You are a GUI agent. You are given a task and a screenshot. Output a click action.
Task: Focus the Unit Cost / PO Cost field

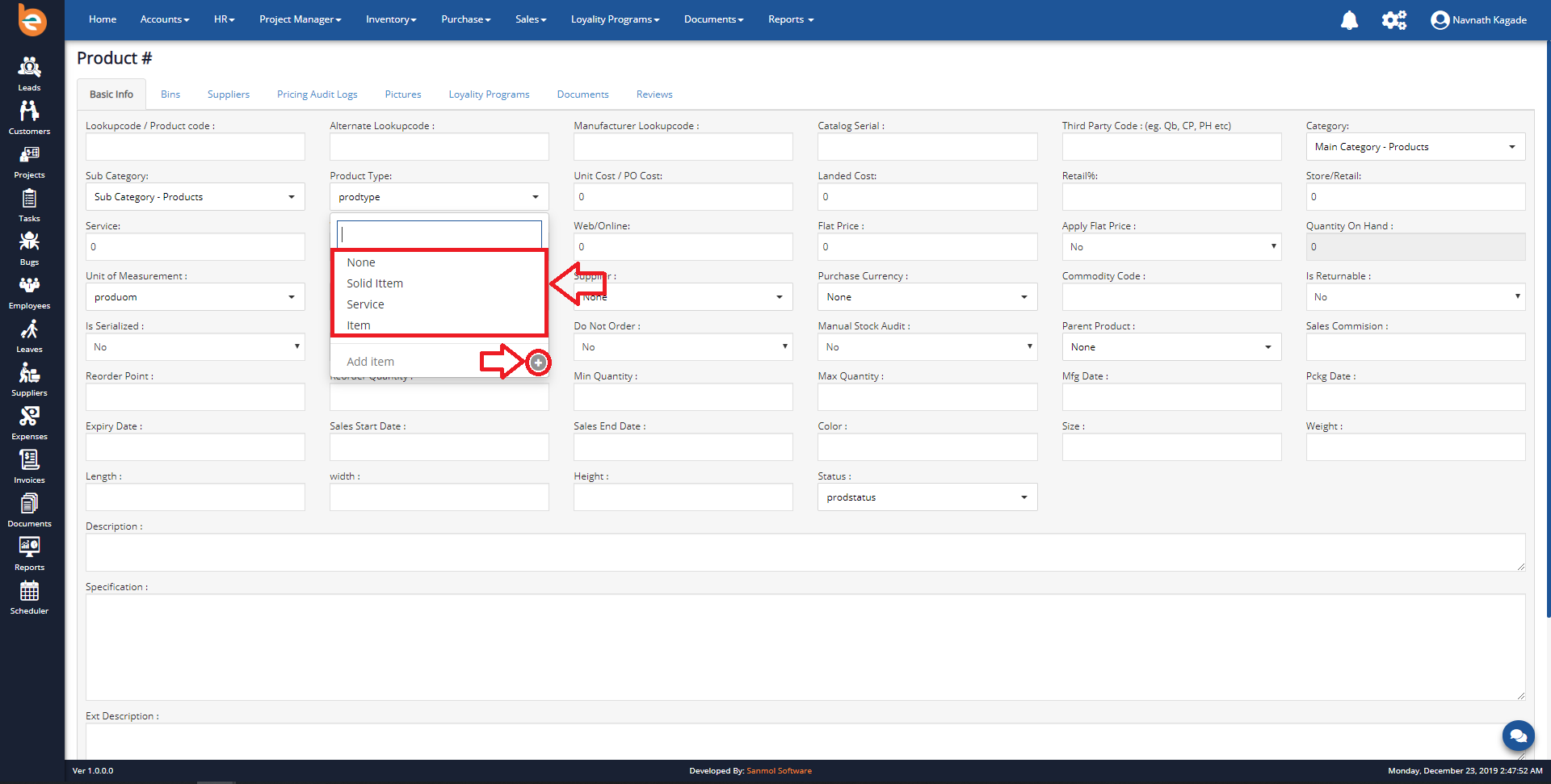pos(683,197)
